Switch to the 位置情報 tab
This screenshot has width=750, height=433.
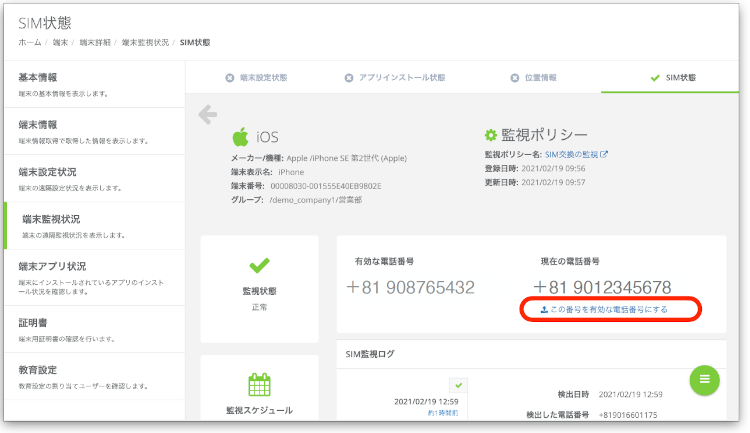click(x=533, y=78)
